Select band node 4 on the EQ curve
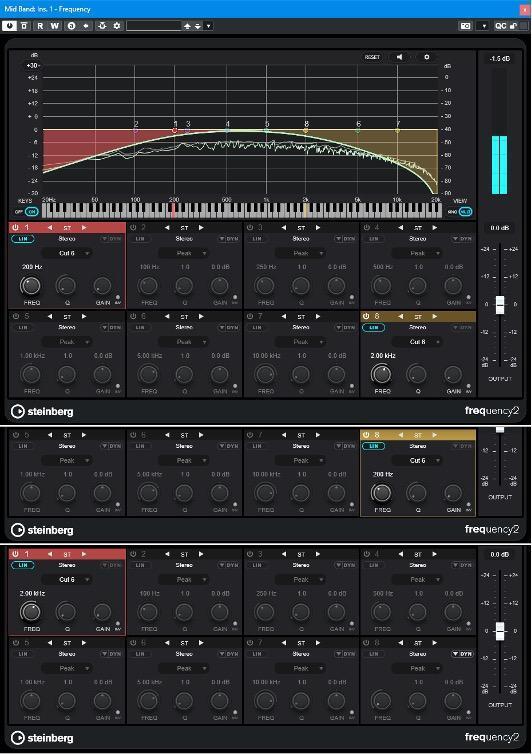 [228, 130]
